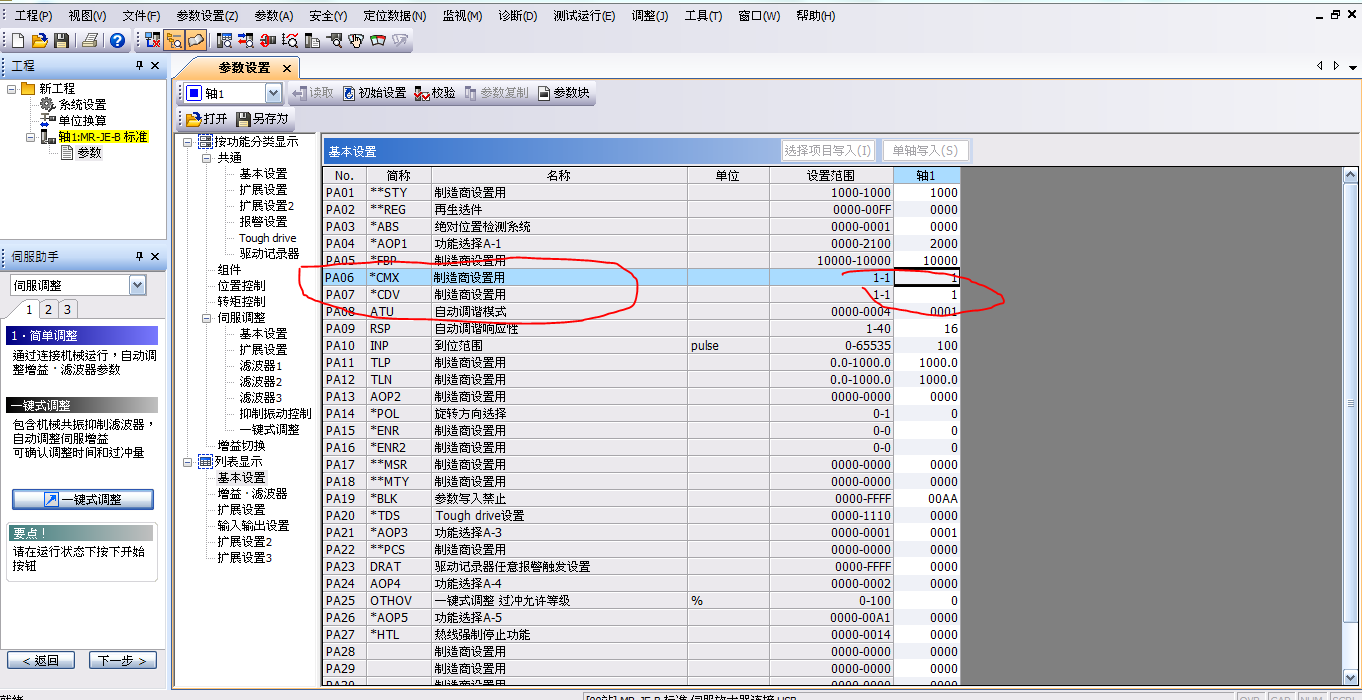
Task: Click the 一键式调整 button
Action: (x=83, y=499)
